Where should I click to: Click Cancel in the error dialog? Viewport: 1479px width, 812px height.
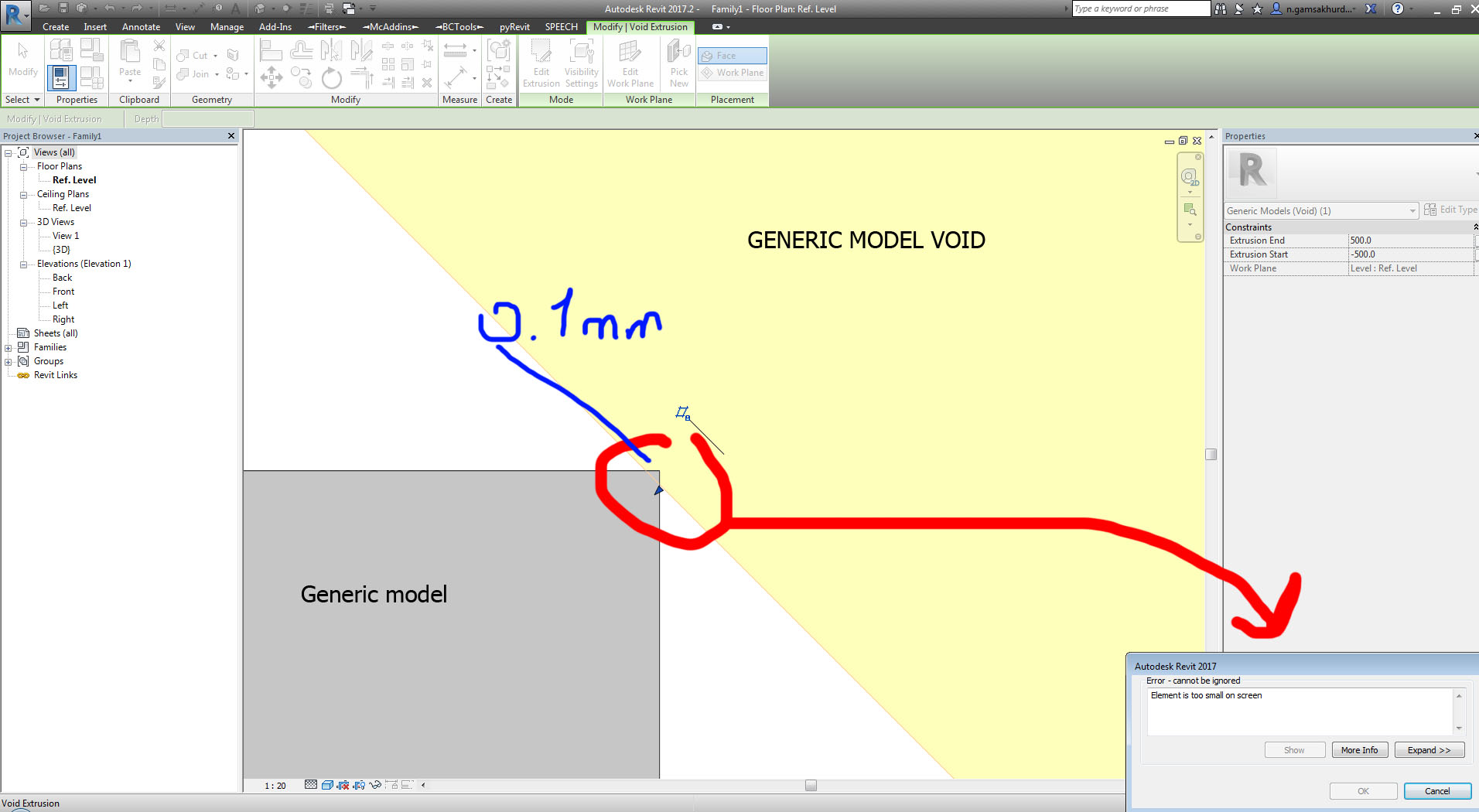(1437, 791)
